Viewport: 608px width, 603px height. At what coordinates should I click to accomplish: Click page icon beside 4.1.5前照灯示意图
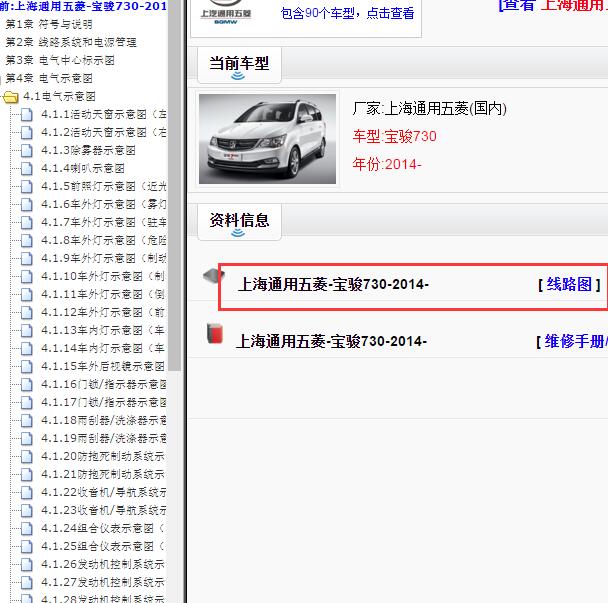26,187
